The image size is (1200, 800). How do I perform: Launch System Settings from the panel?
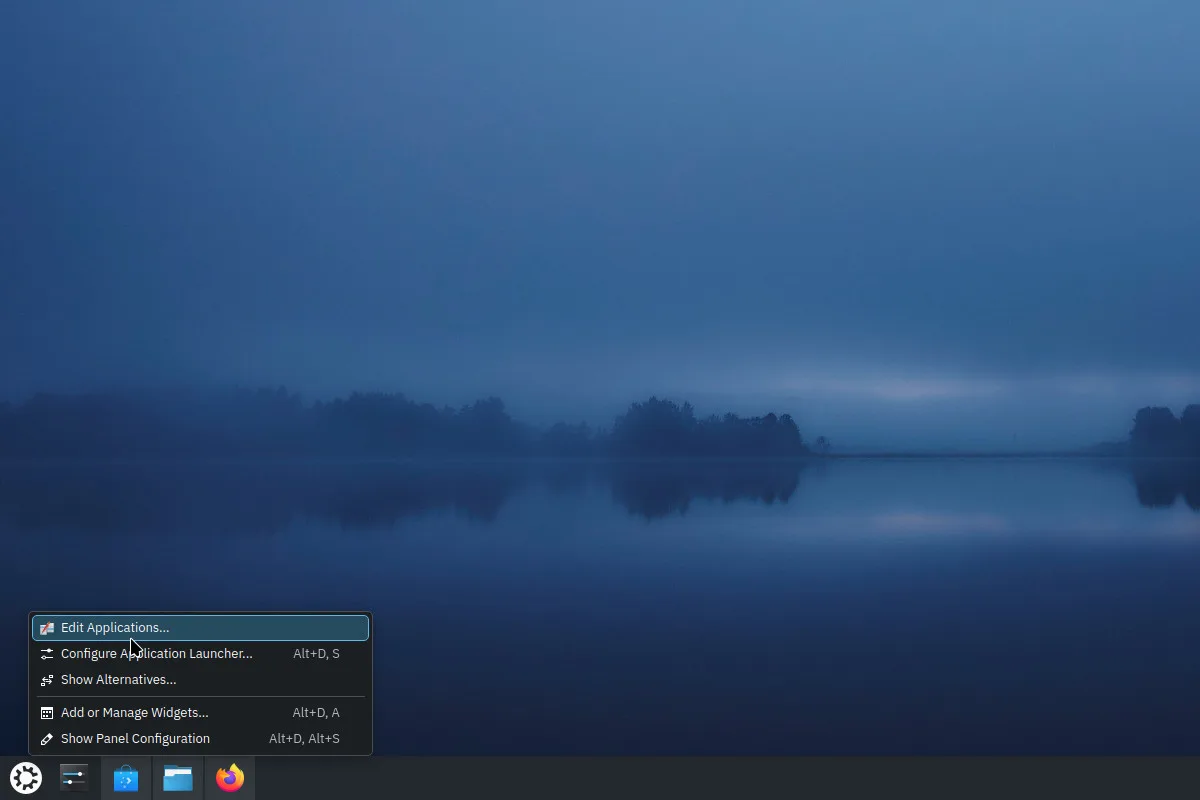[74, 778]
